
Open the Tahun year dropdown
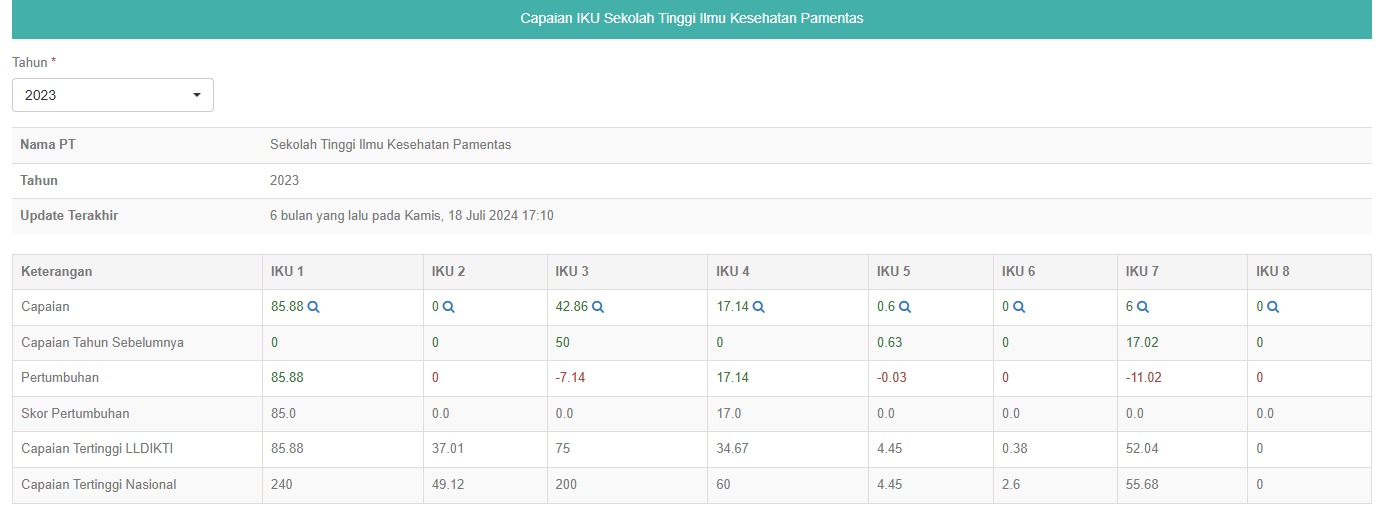tap(112, 95)
